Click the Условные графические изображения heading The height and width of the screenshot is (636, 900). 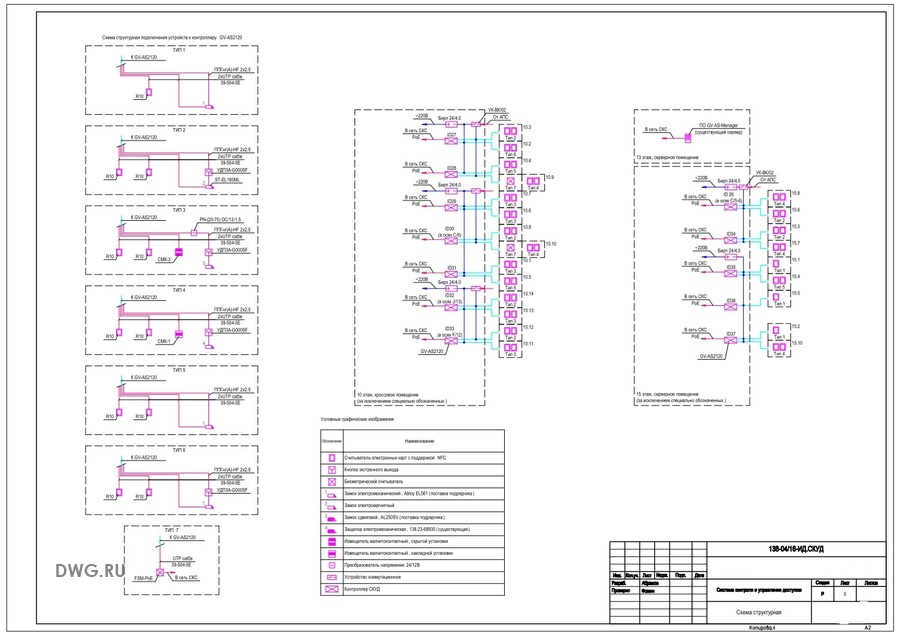pos(357,420)
